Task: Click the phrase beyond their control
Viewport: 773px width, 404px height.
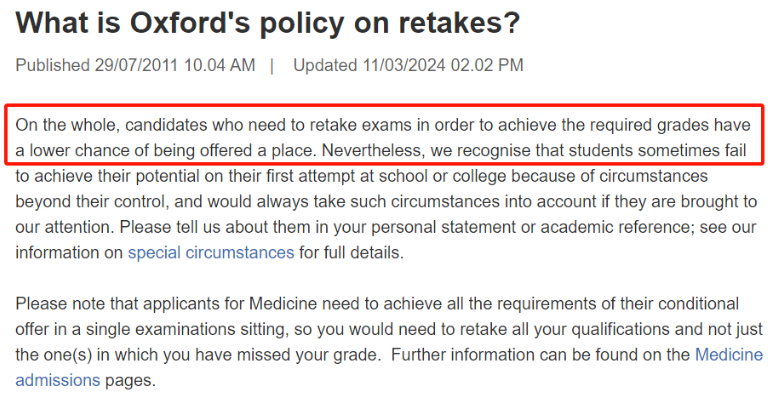Action: 92,201
